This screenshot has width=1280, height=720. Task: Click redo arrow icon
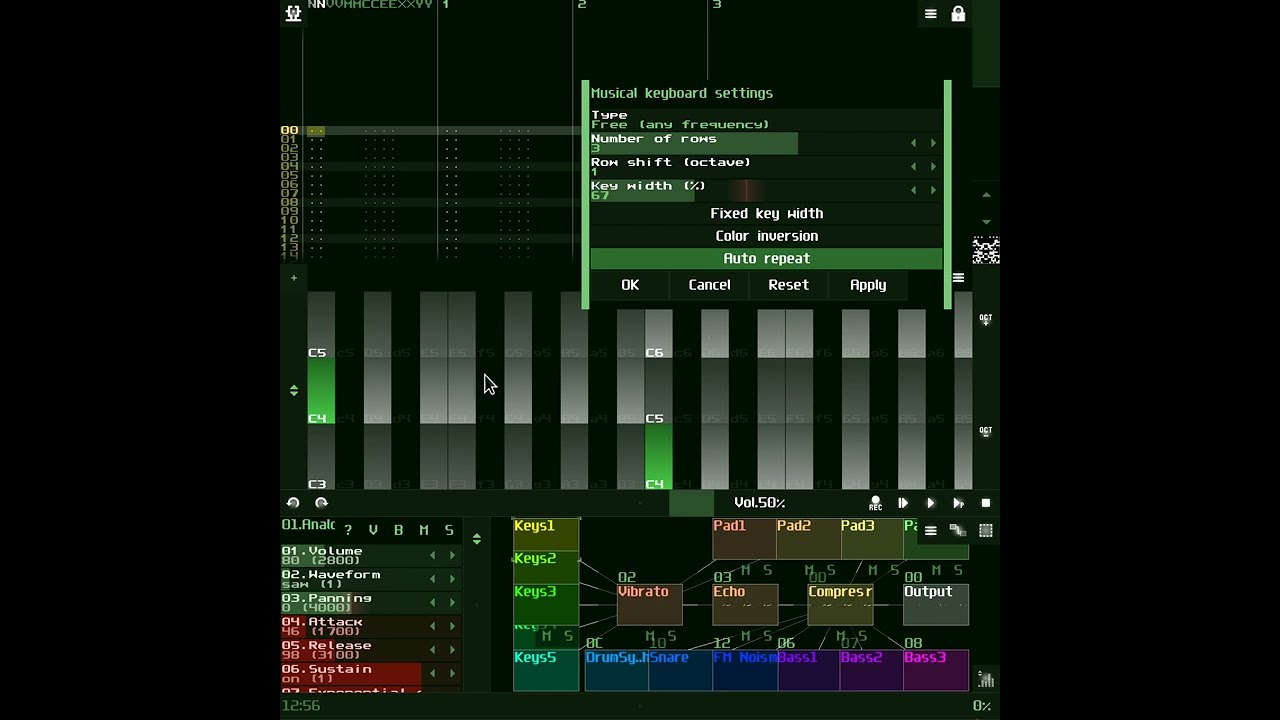(x=321, y=503)
